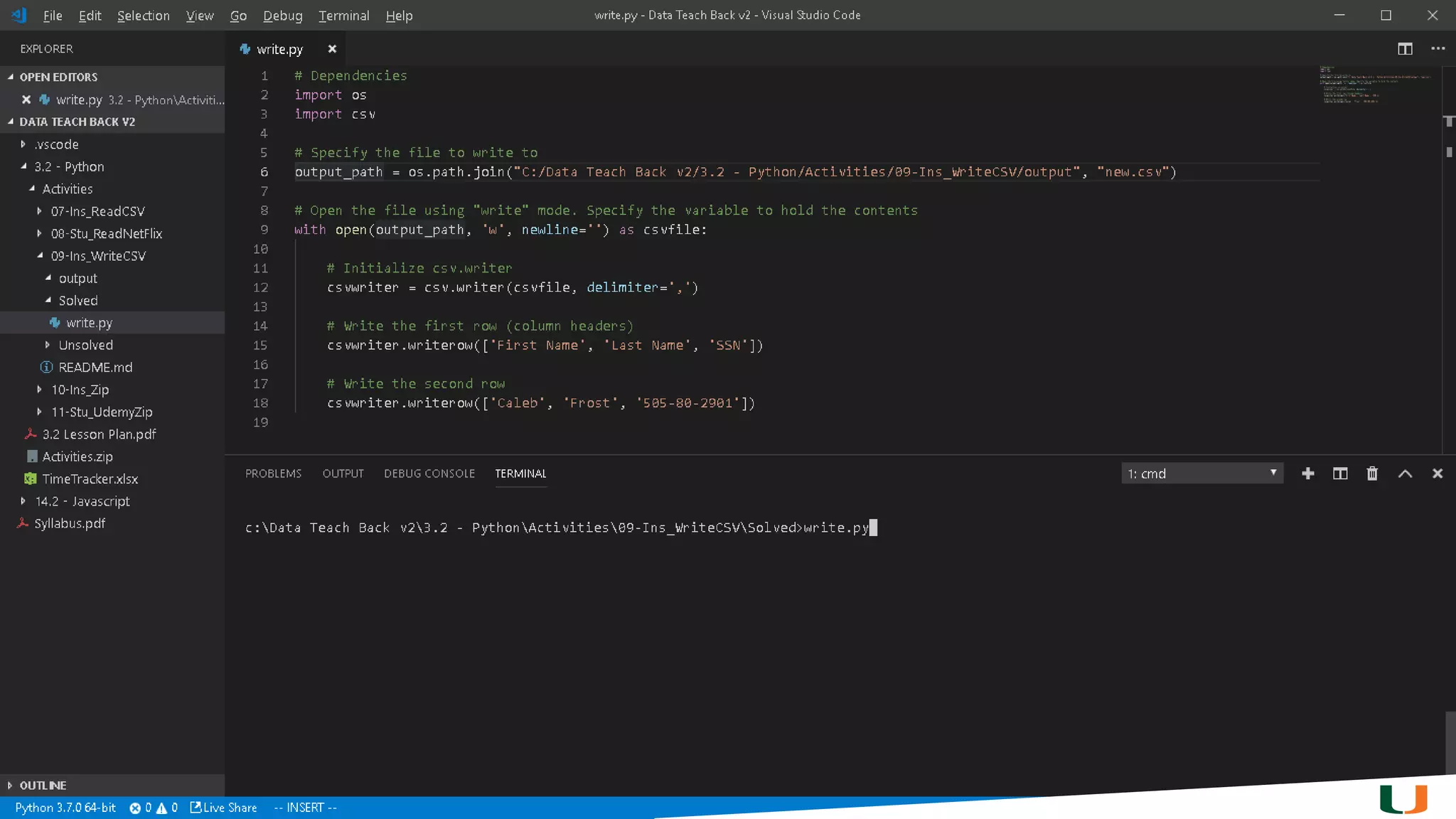This screenshot has width=1456, height=819.
Task: Open the Terminal menu
Action: [343, 16]
